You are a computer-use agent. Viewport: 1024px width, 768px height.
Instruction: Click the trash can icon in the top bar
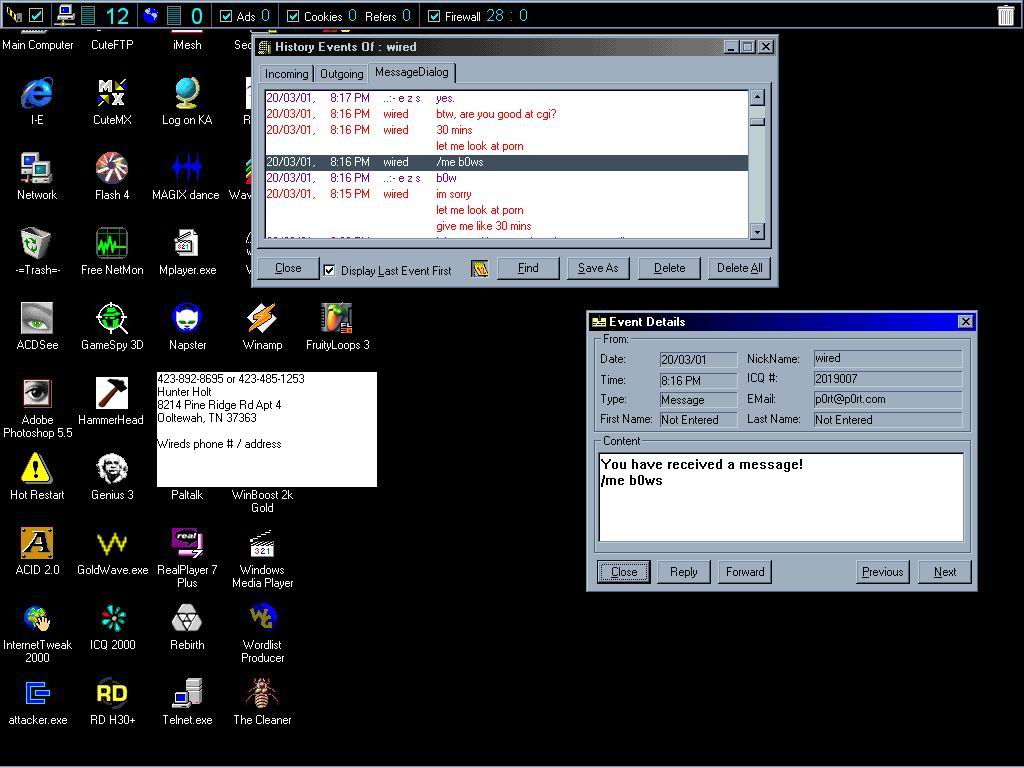click(x=1005, y=15)
